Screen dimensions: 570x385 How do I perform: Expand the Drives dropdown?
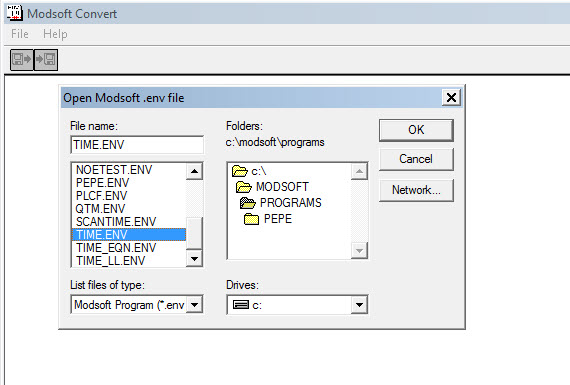(x=359, y=305)
